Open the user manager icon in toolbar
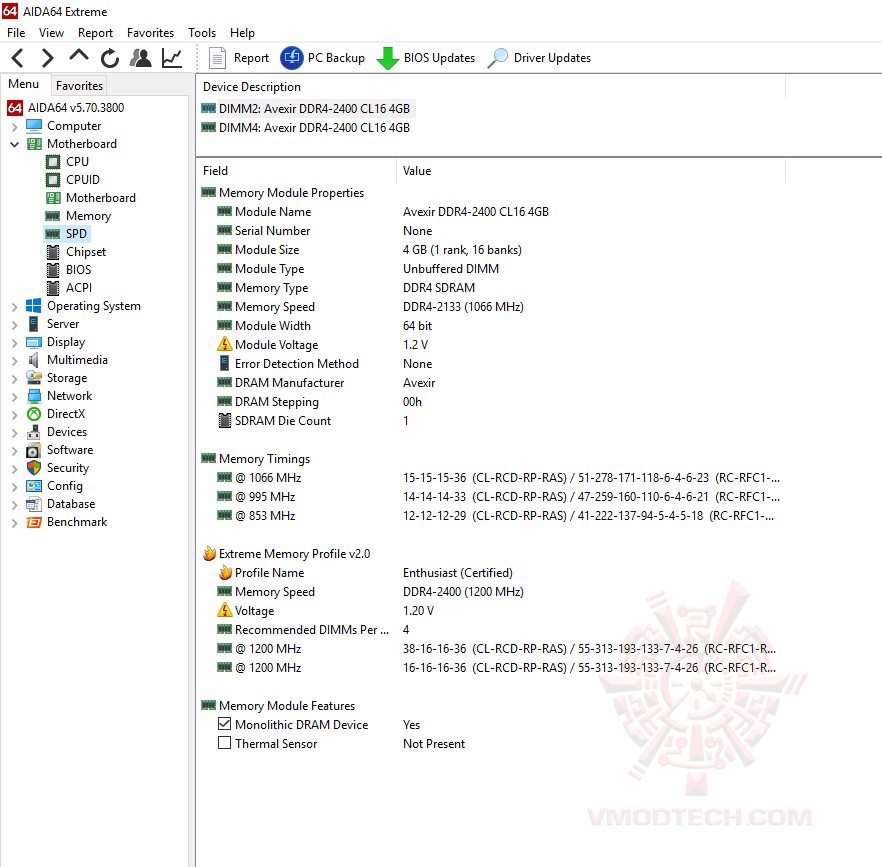This screenshot has width=882, height=867. coord(141,58)
